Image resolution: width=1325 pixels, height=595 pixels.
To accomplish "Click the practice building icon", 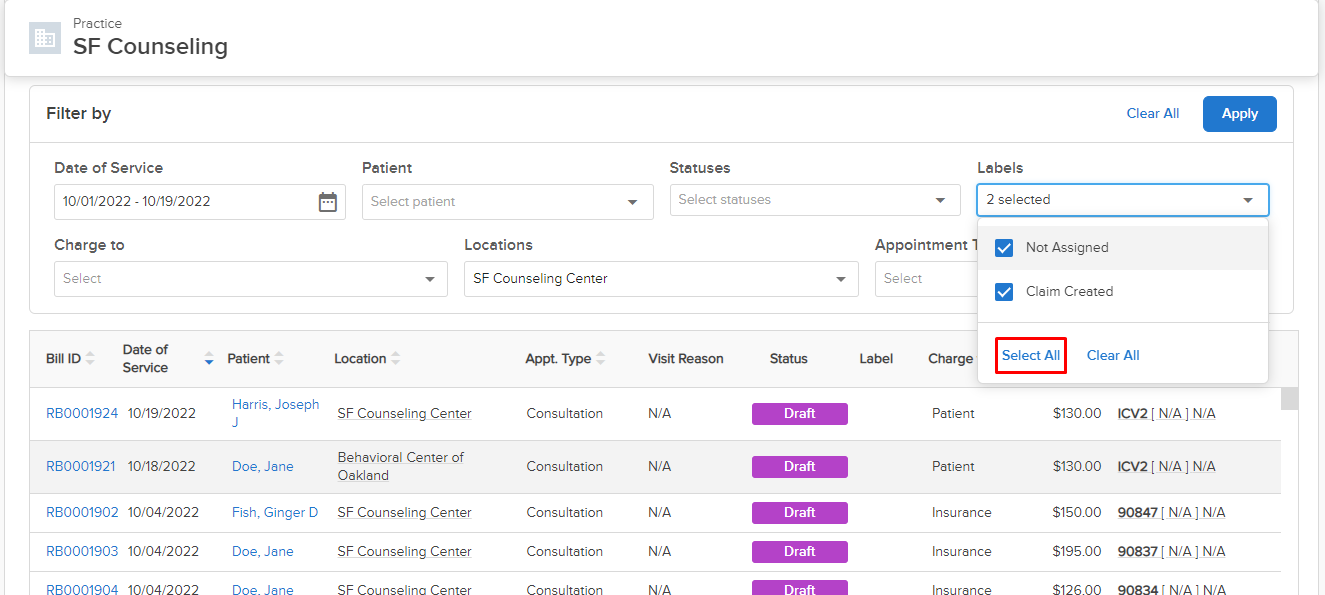I will 45,38.
